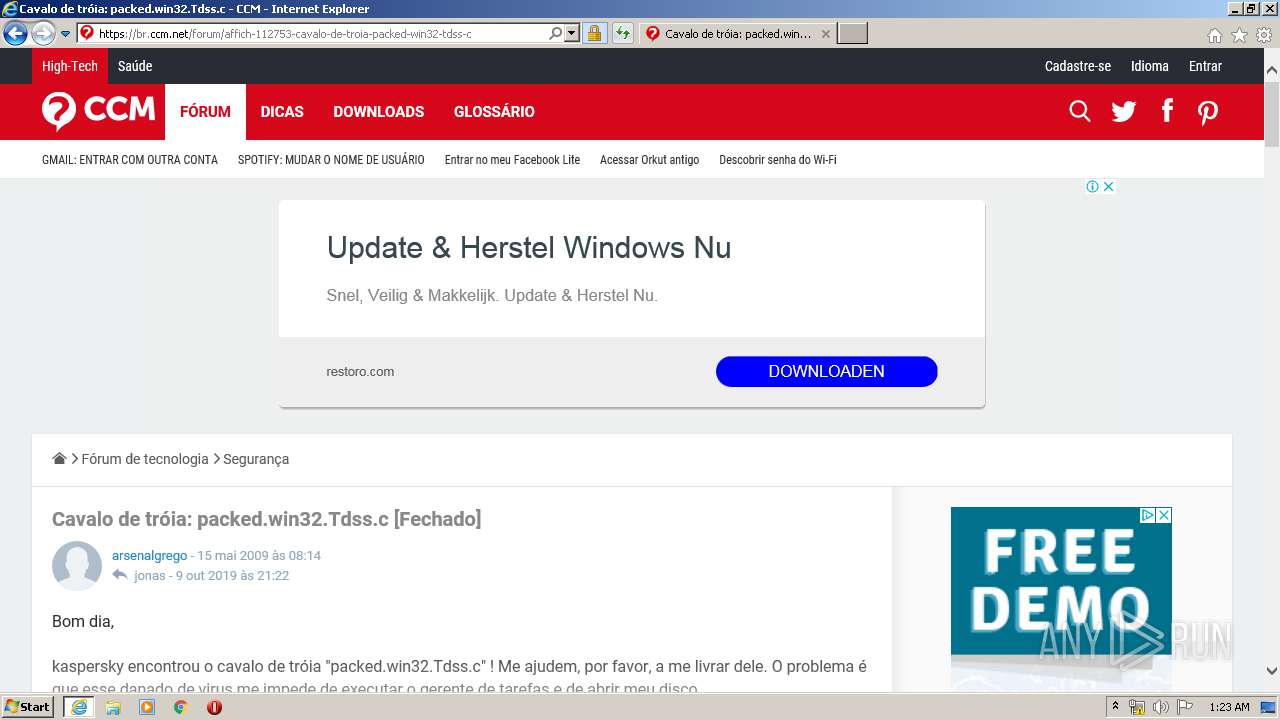Open the File Explorer taskbar icon

[113, 707]
